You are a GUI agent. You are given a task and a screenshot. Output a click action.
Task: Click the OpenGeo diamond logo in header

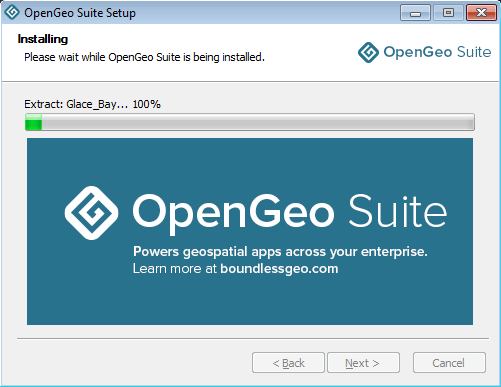point(368,52)
